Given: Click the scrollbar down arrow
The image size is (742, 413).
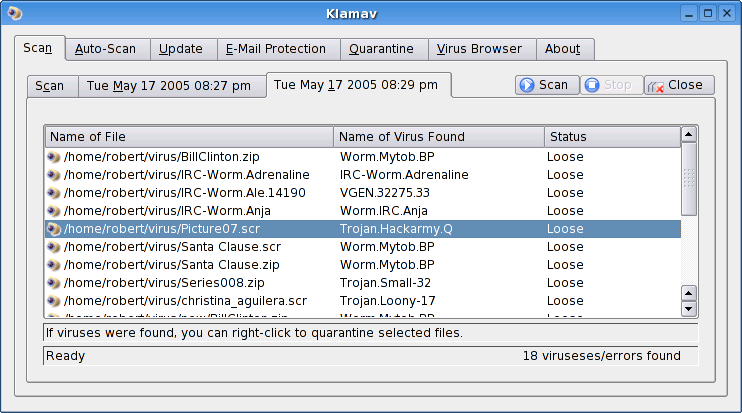Looking at the screenshot, I should point(689,309).
